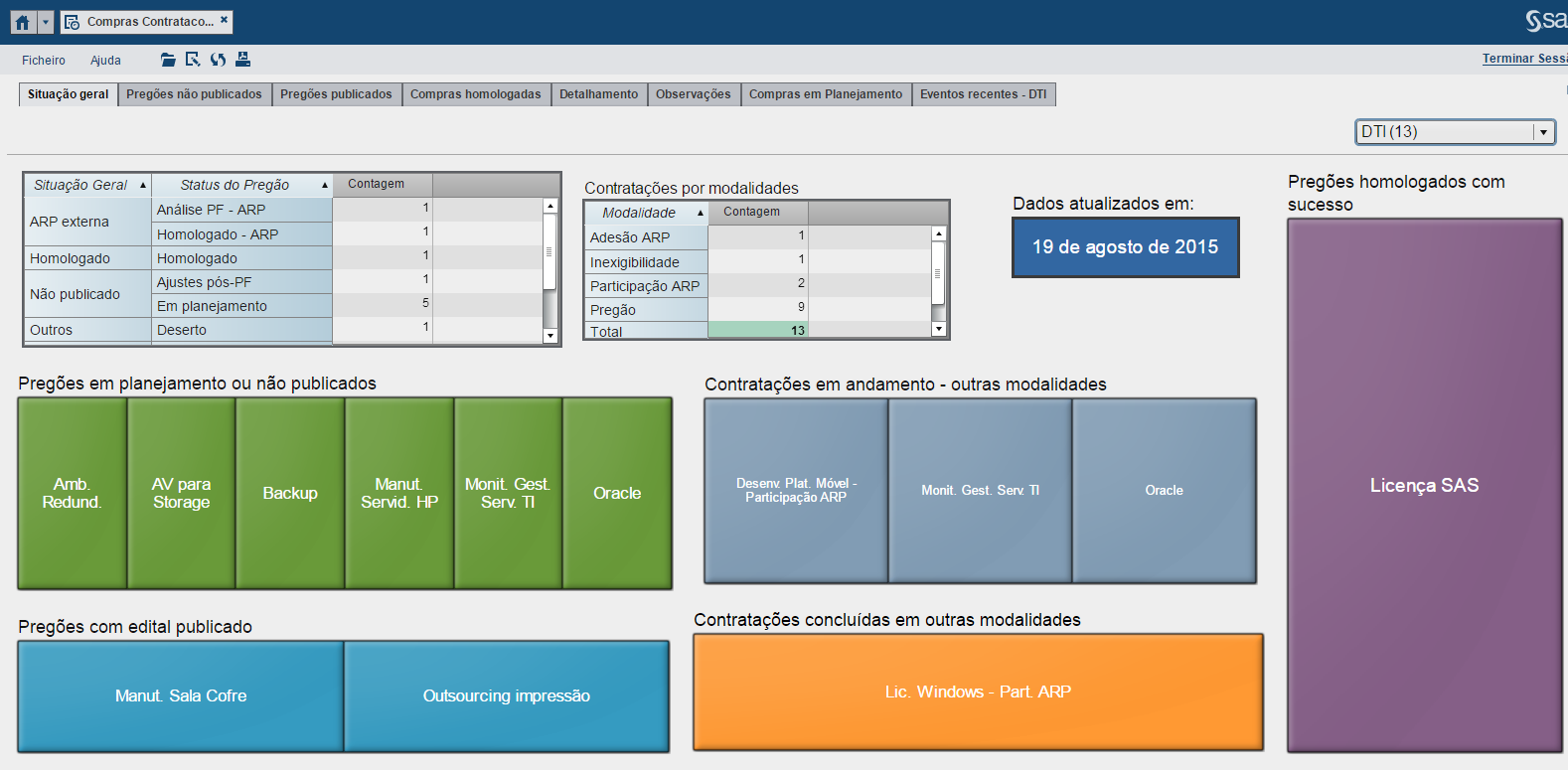This screenshot has height=770, width=1568.
Task: Click the gray-blue Oracle tile
Action: point(1165,491)
